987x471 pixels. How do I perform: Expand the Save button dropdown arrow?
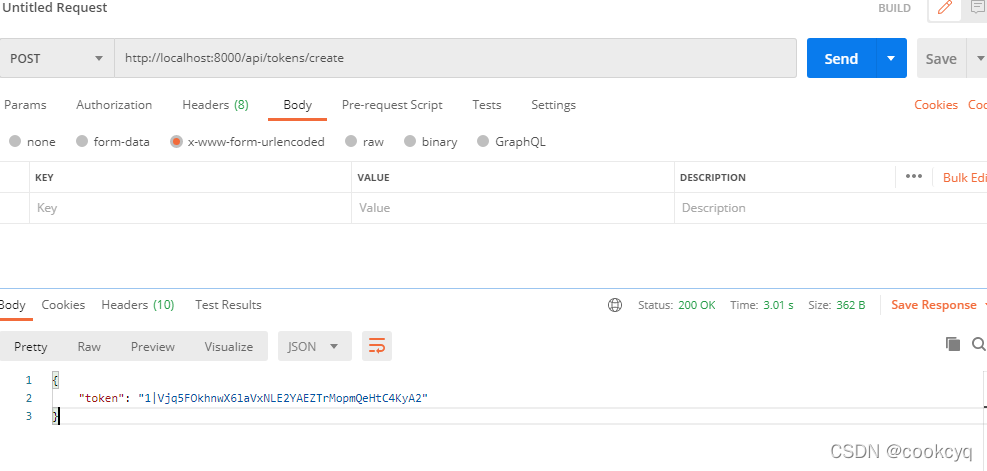(x=979, y=59)
